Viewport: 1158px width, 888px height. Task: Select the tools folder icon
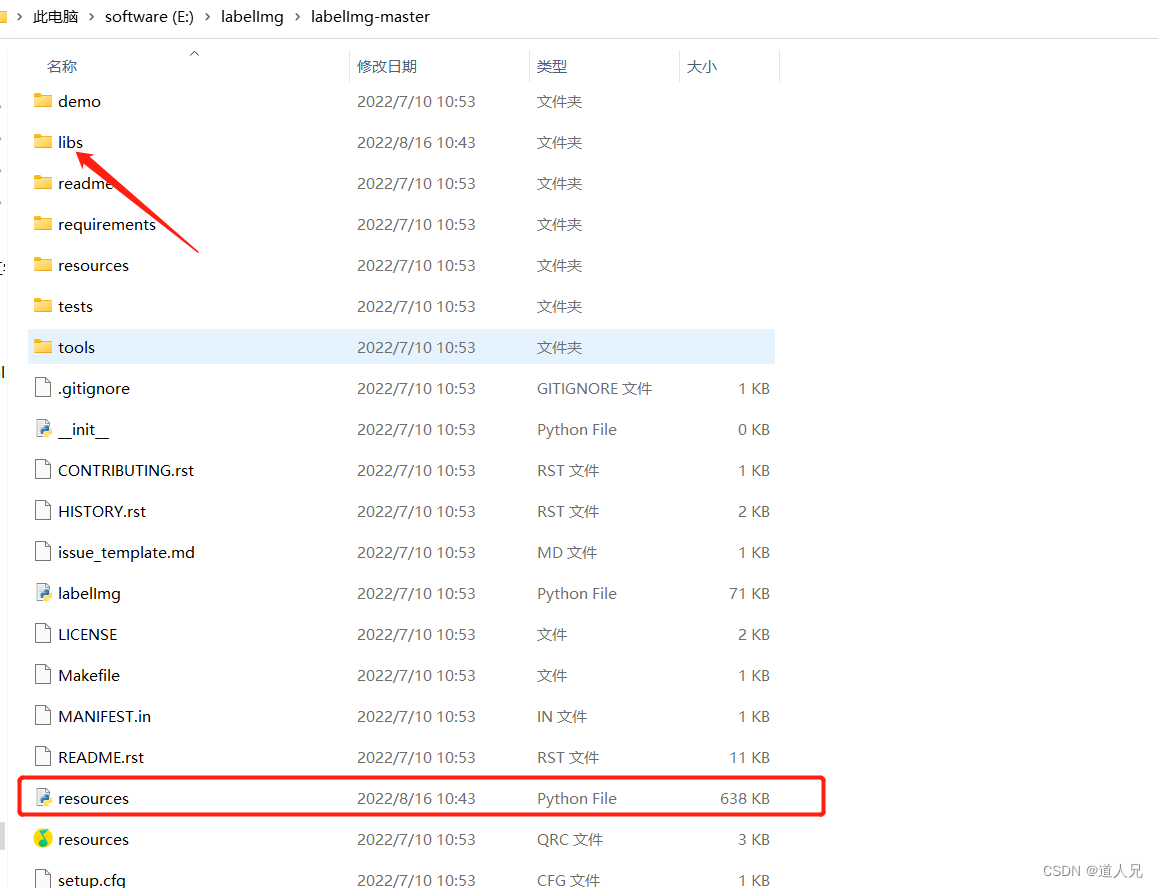pyautogui.click(x=43, y=346)
